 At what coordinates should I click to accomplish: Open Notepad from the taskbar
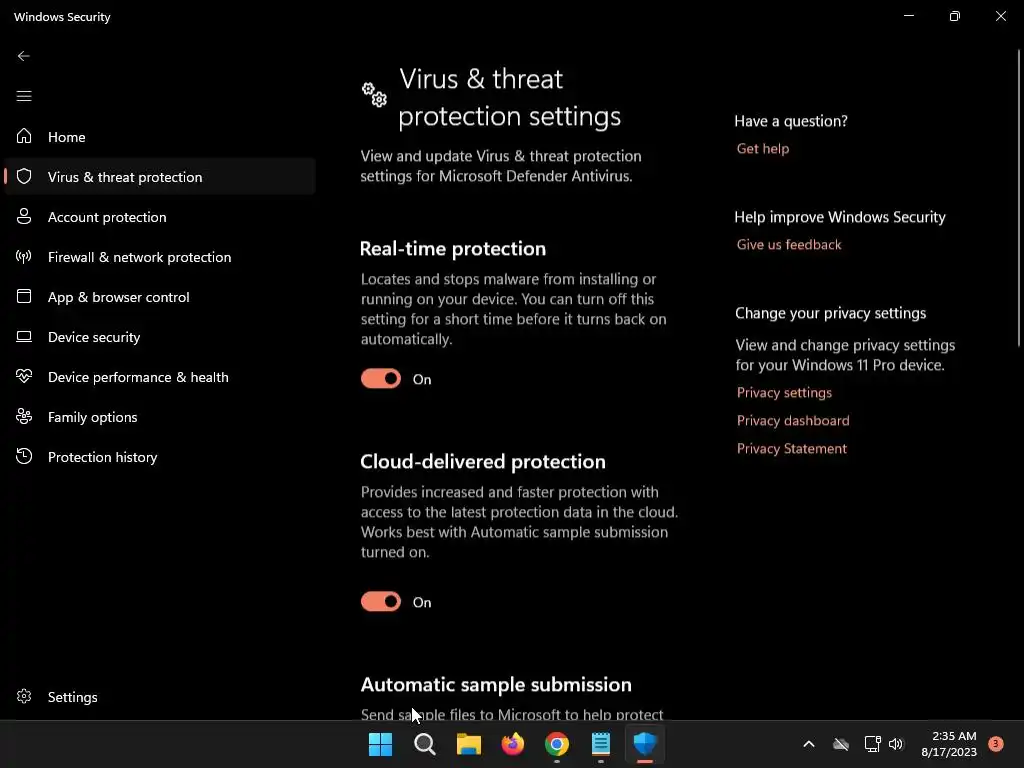click(600, 744)
